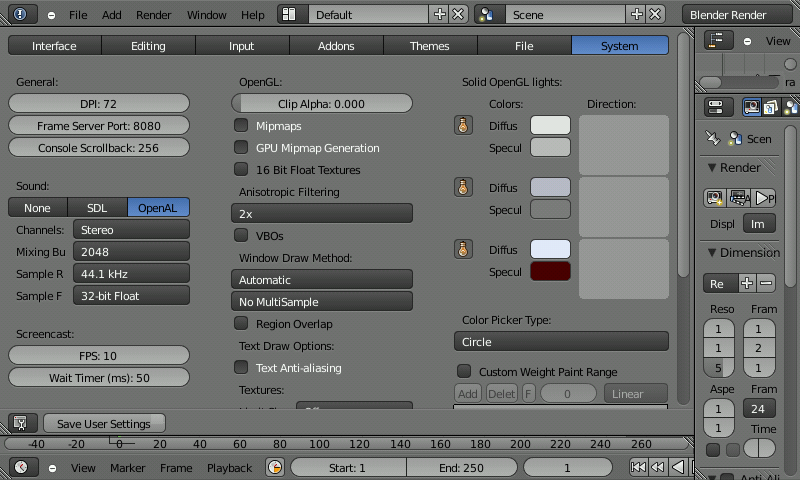The width and height of the screenshot is (800, 480).
Task: Jump to start frame playback button
Action: coord(638,467)
